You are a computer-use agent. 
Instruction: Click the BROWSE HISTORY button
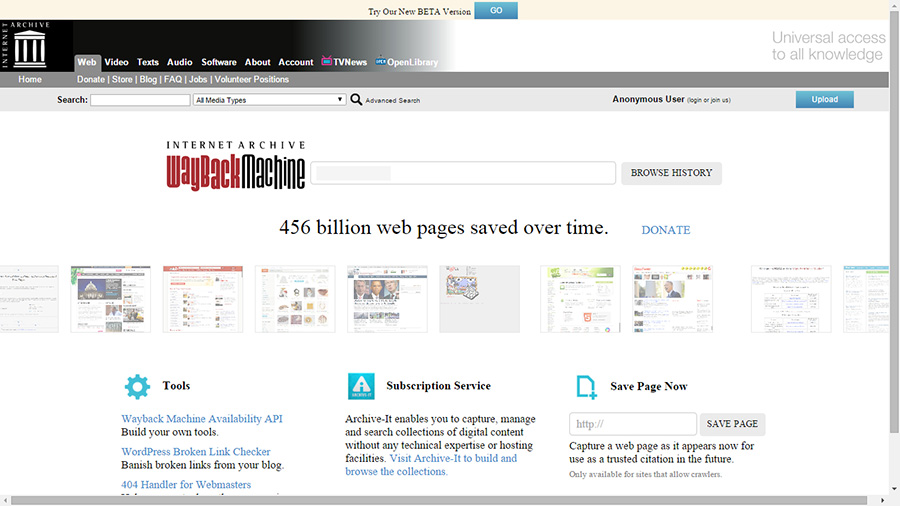tap(671, 173)
